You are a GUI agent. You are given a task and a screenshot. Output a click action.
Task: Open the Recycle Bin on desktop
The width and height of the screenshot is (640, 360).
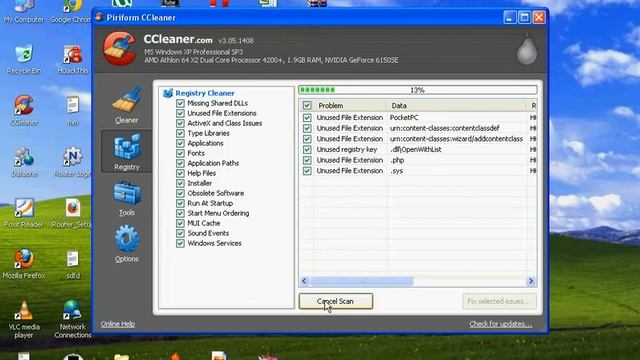[24, 60]
